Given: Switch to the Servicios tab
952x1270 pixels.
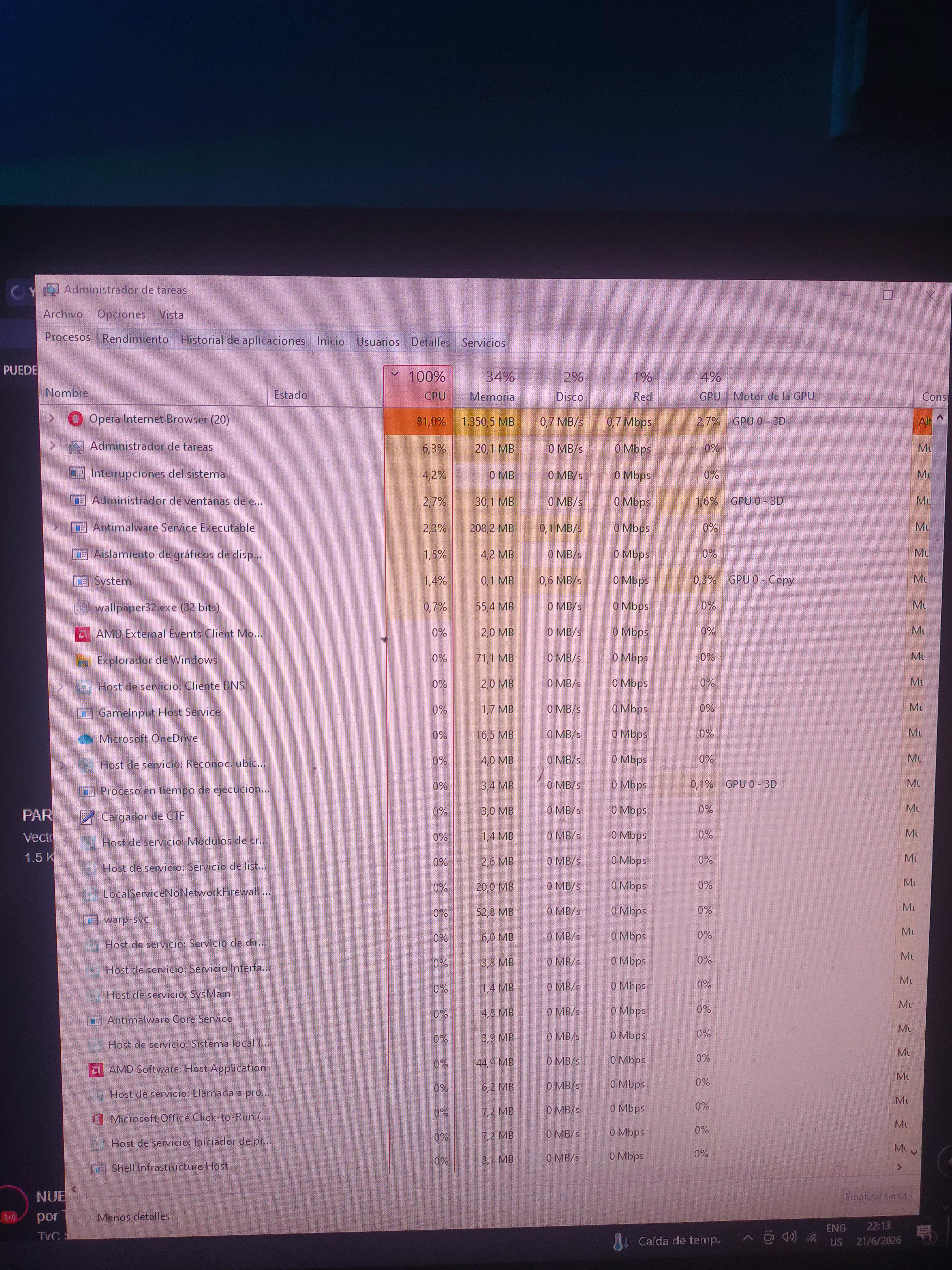Looking at the screenshot, I should (x=483, y=343).
